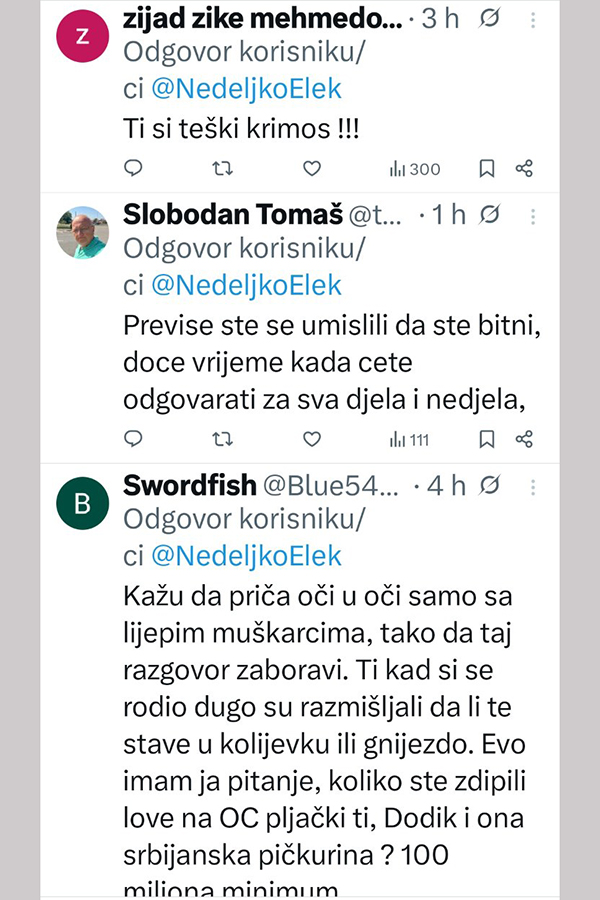Reply to Slobodan Tomaš's tweet
This screenshot has width=600, height=900.
pos(134,438)
